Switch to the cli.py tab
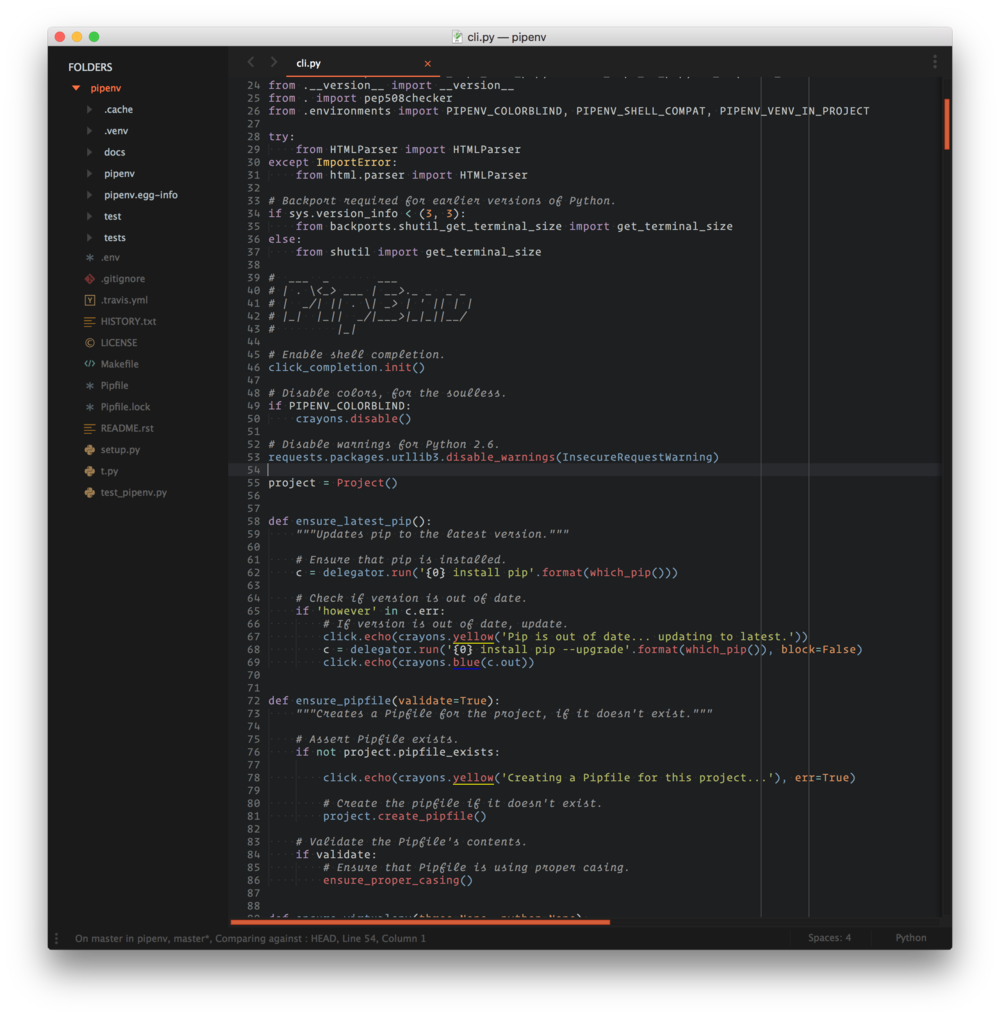Image resolution: width=1000 pixels, height=1018 pixels. click(308, 63)
